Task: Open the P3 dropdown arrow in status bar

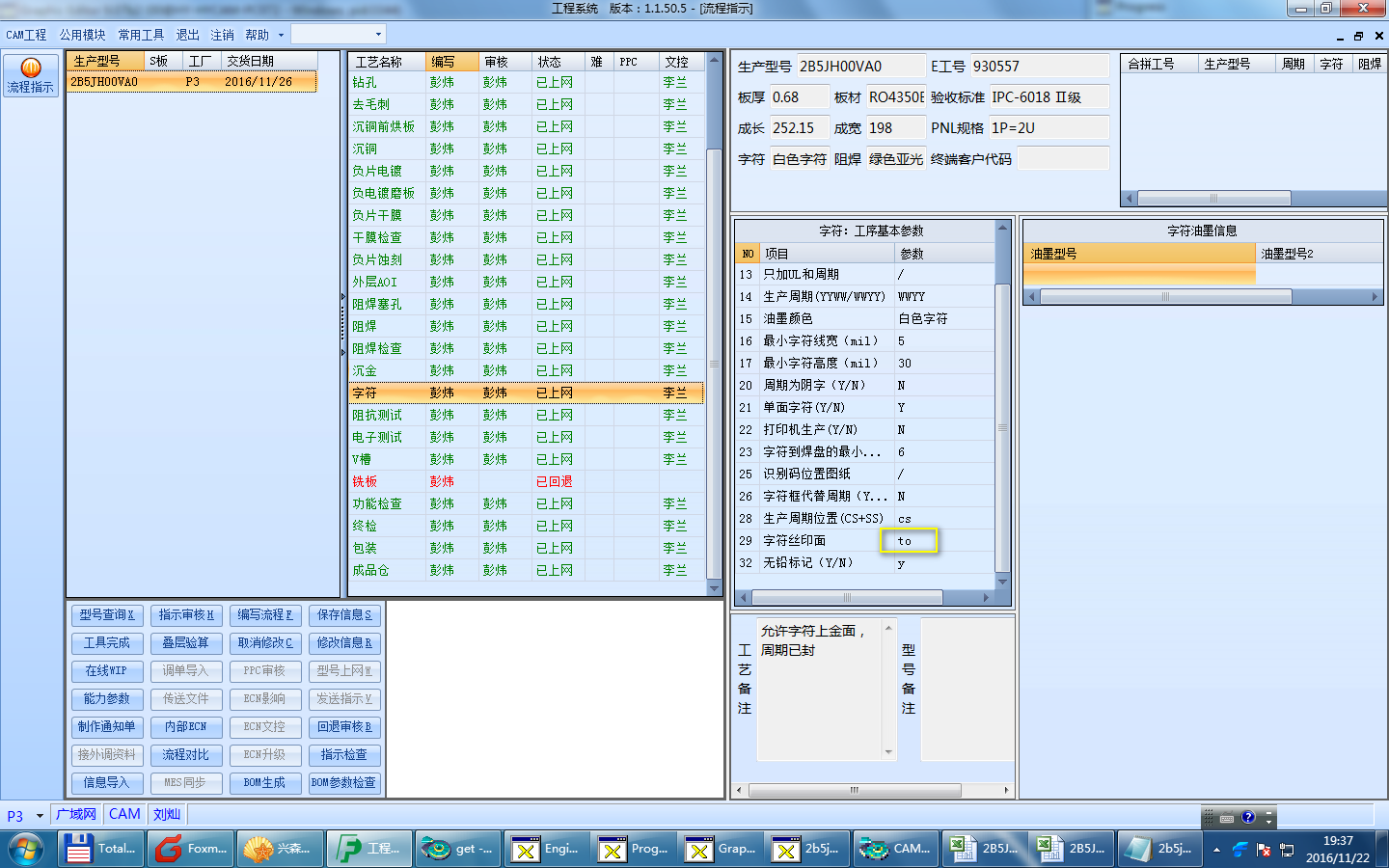Action: (40, 816)
